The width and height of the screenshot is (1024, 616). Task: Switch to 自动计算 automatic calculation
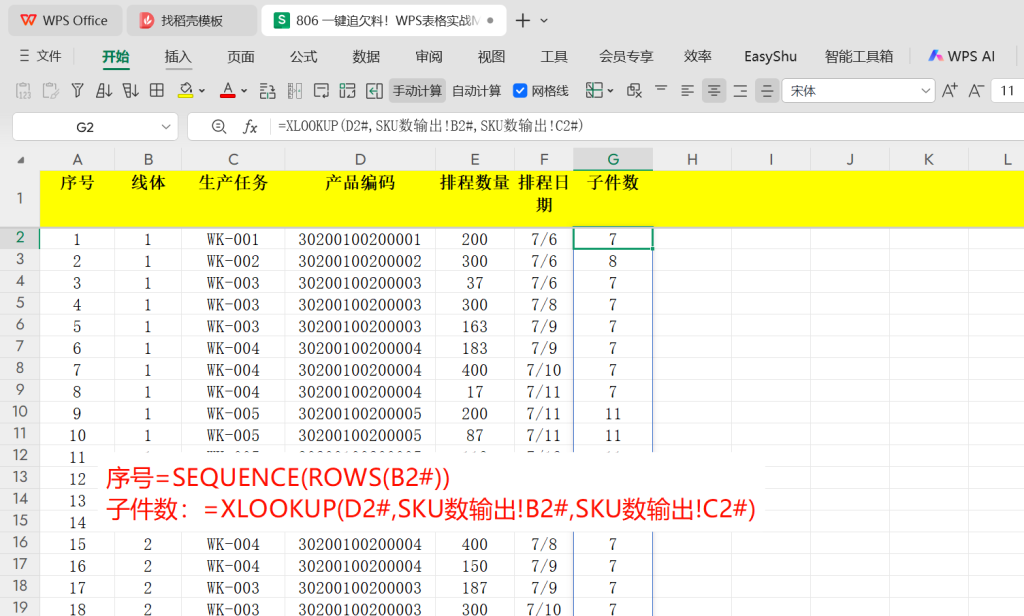tap(477, 91)
